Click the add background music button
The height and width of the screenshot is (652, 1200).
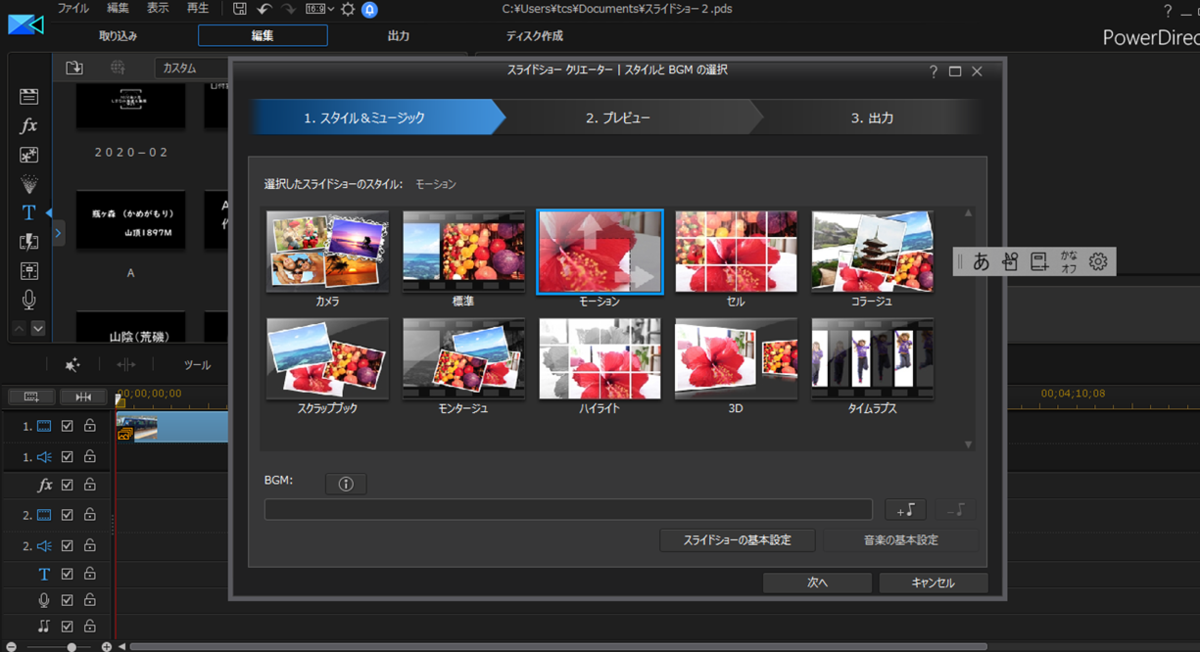coord(905,510)
